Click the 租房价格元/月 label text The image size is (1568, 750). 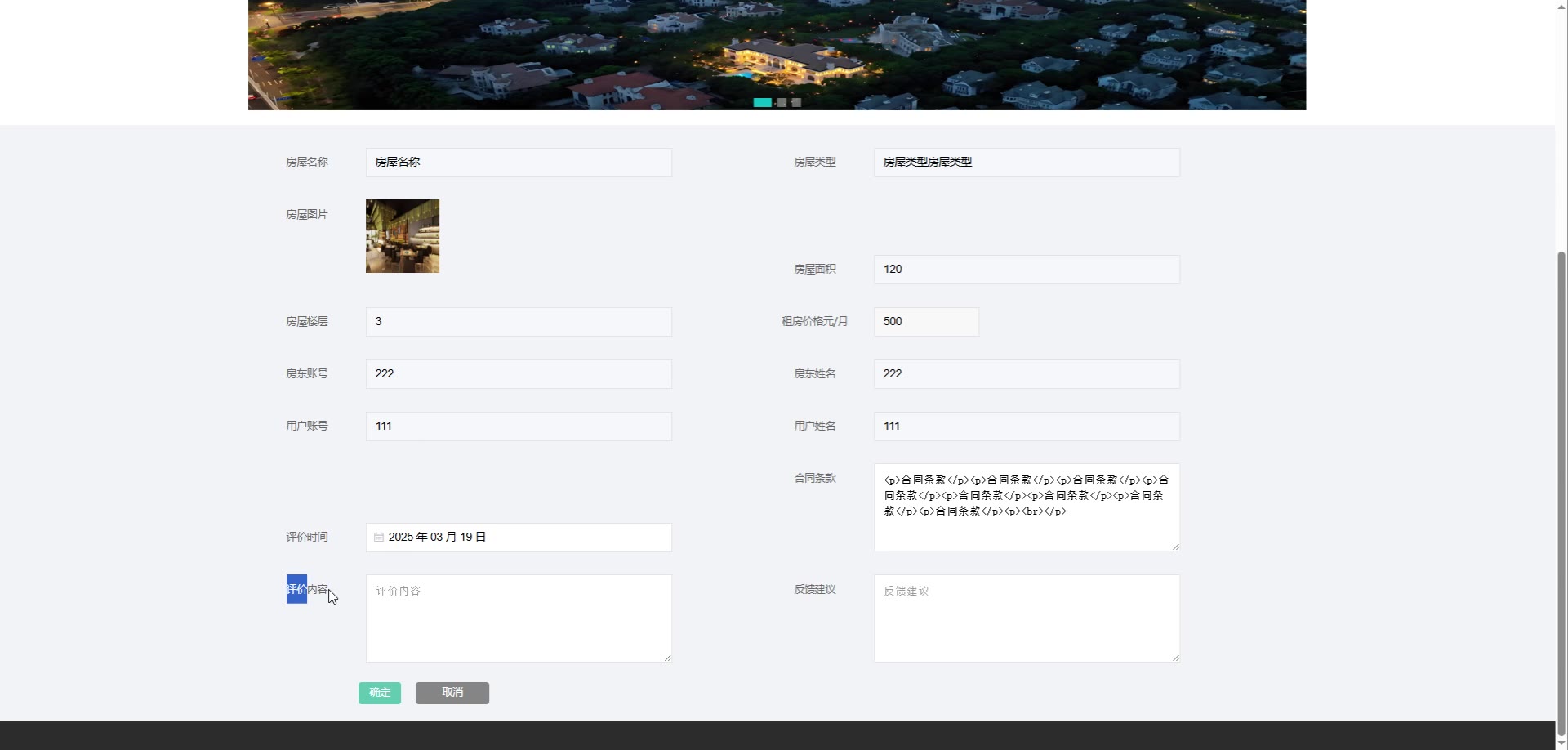814,322
